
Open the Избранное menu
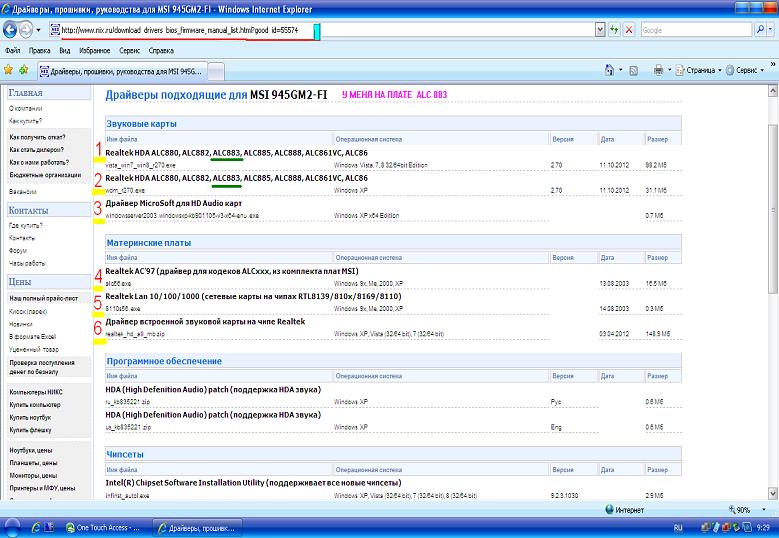pyautogui.click(x=94, y=50)
